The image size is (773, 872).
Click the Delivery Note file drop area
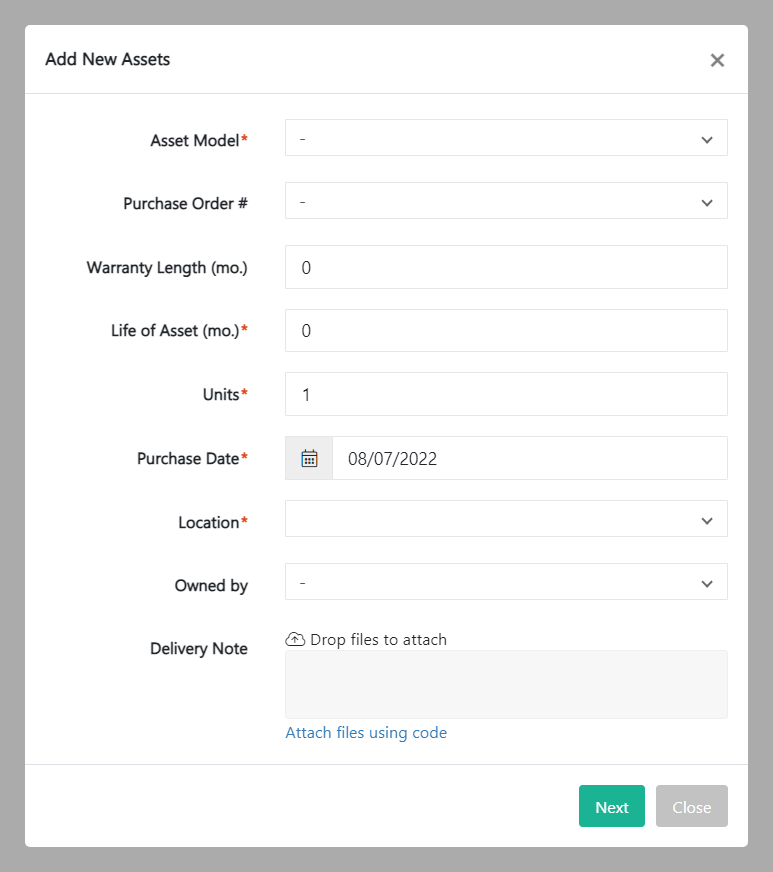pyautogui.click(x=506, y=684)
